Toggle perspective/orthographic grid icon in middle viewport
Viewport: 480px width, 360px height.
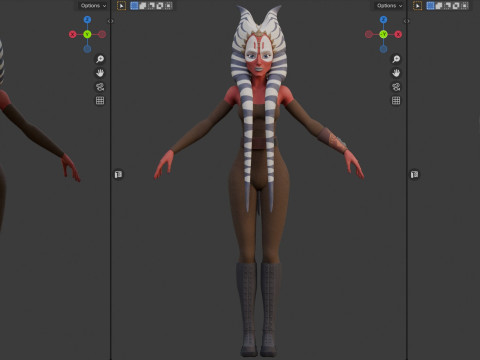pyautogui.click(x=396, y=101)
